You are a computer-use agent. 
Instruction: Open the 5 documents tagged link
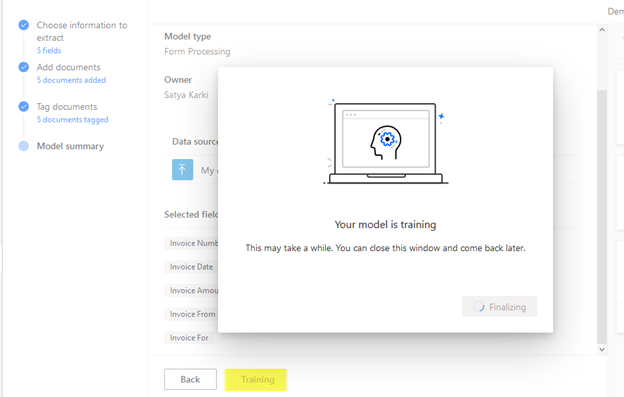coord(72,120)
